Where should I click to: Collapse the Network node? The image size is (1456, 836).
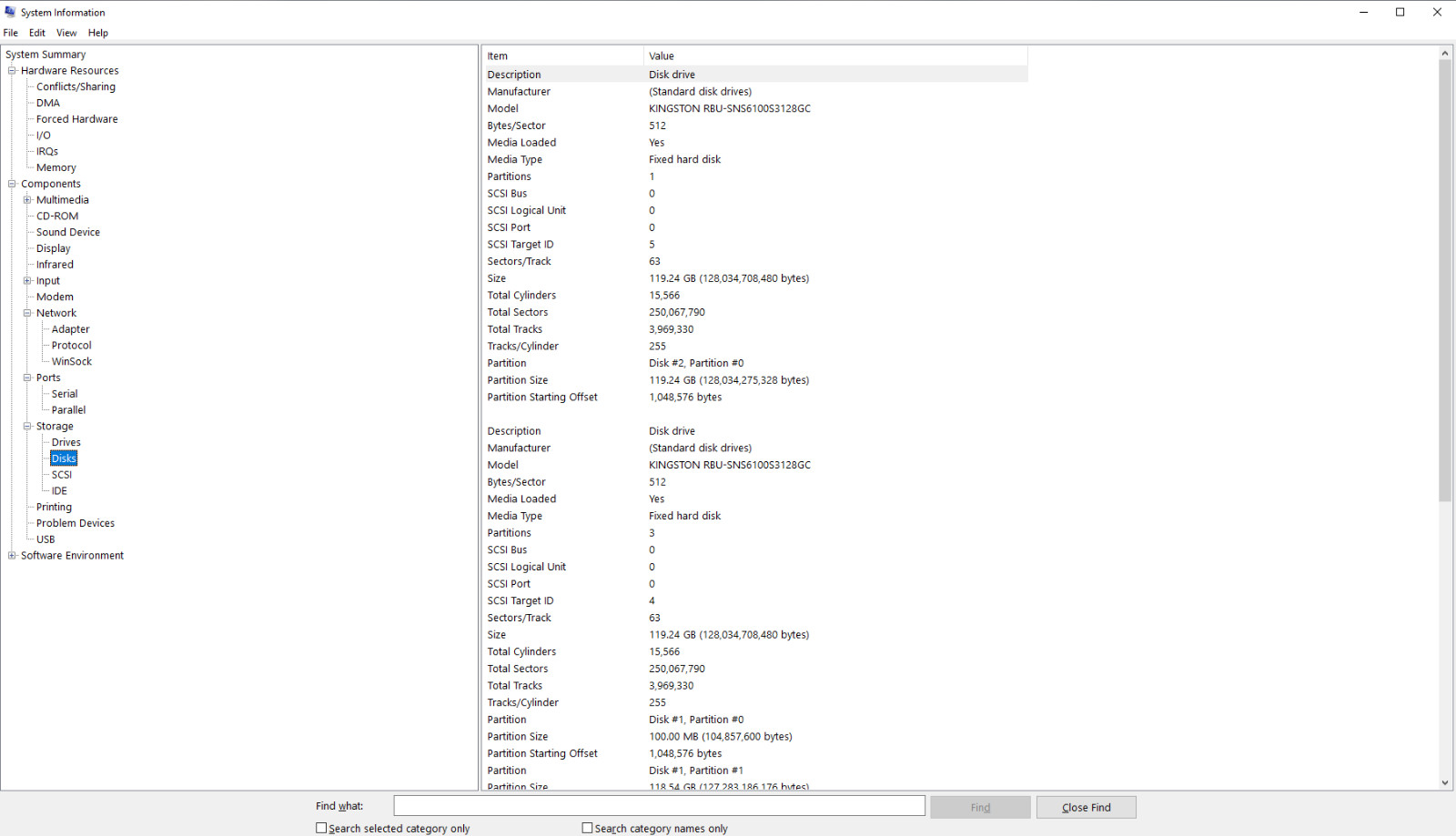[27, 313]
